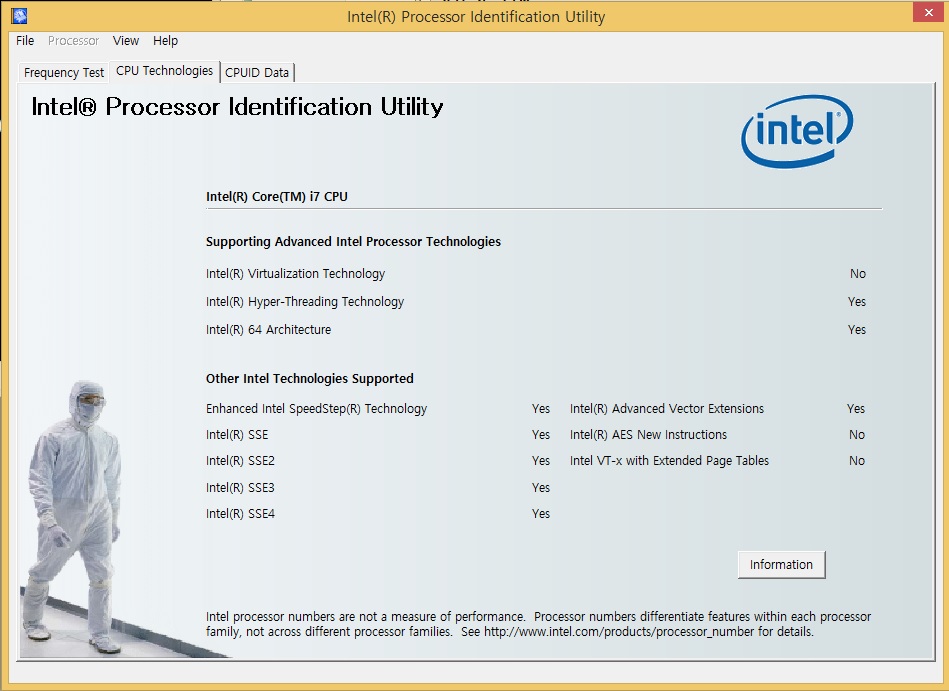Click the Yes value for Intel(R) SSE4
Viewport: 949px width, 691px height.
pos(541,514)
